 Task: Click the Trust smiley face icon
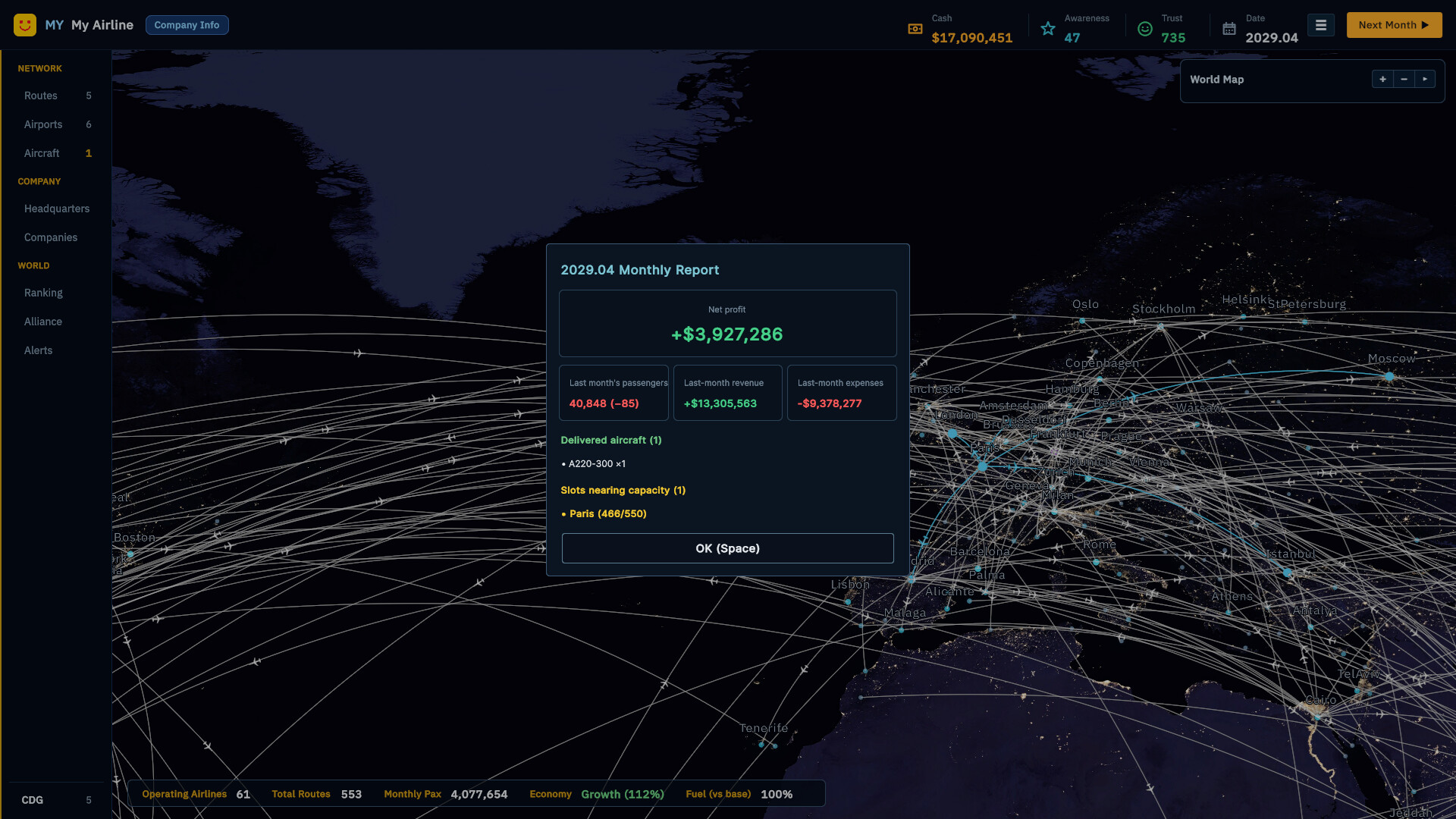point(1145,29)
